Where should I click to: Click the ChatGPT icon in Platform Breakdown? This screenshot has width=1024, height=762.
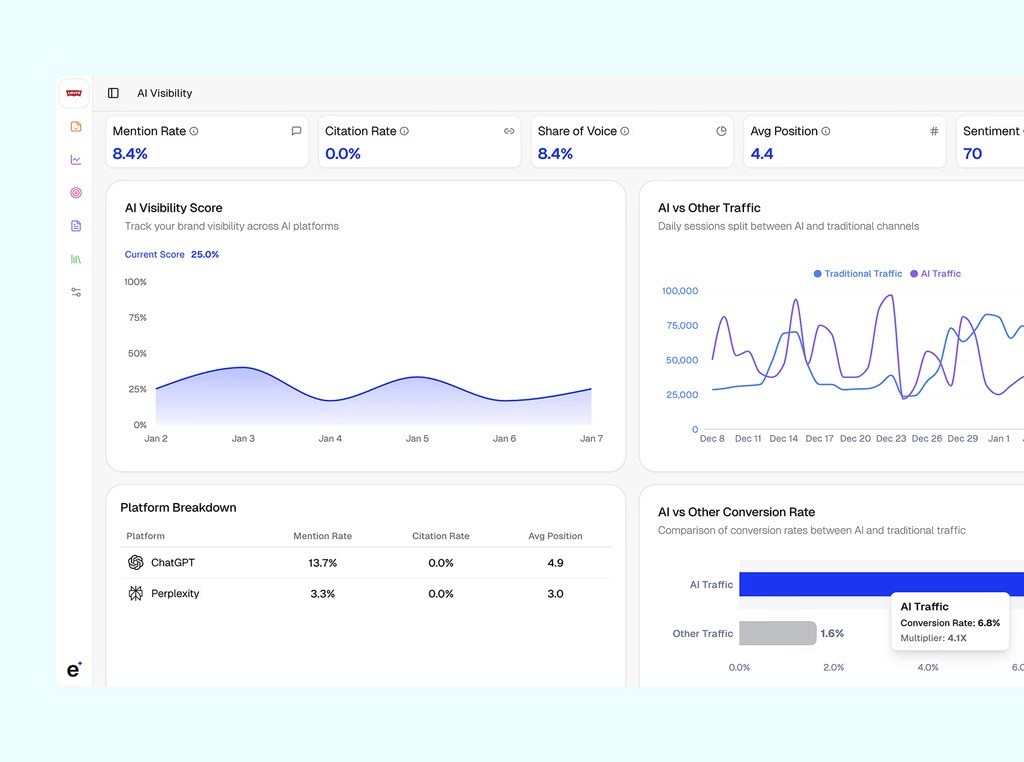click(x=136, y=563)
